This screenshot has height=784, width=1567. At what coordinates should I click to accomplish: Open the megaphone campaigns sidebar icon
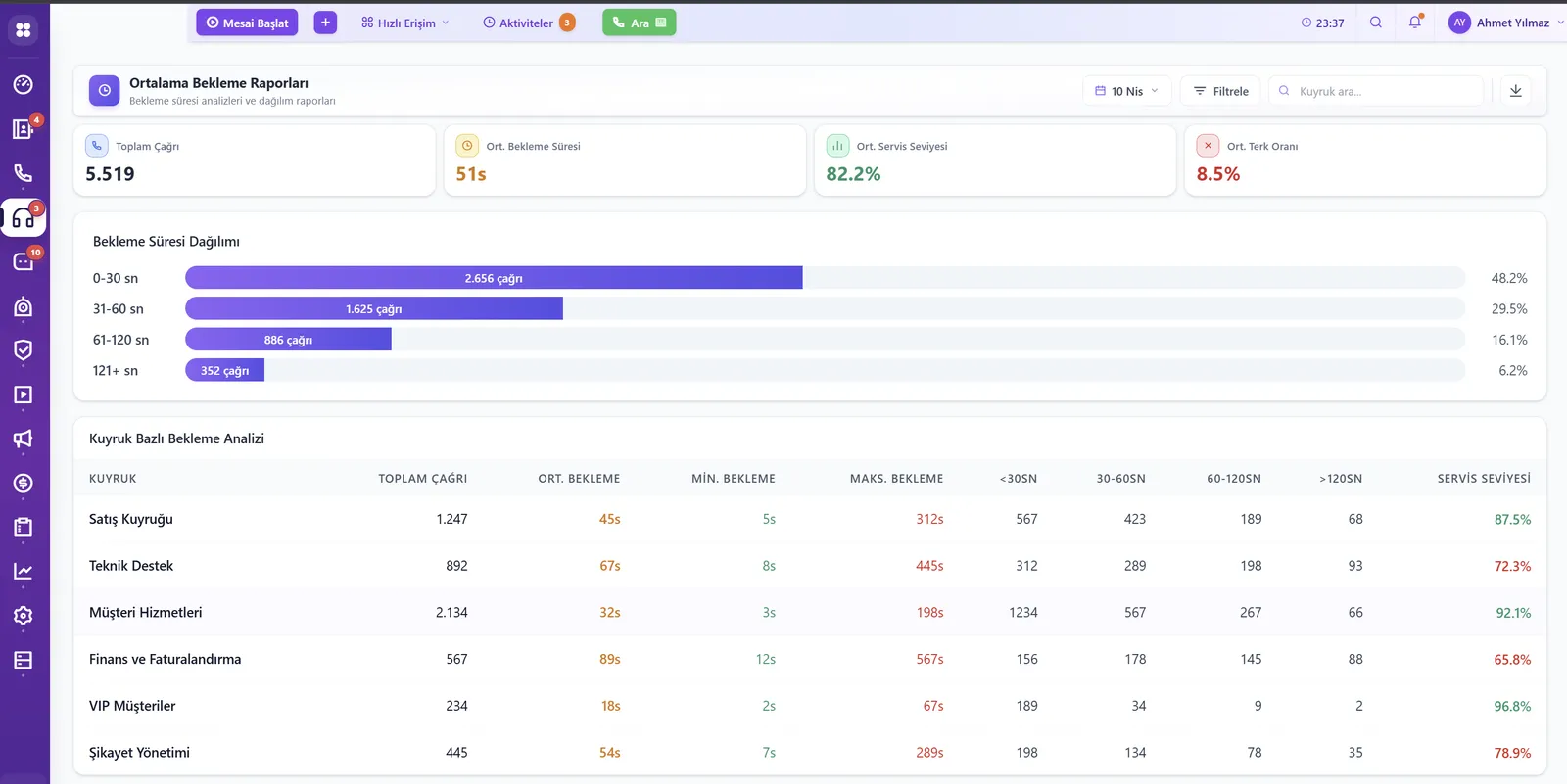coord(24,438)
